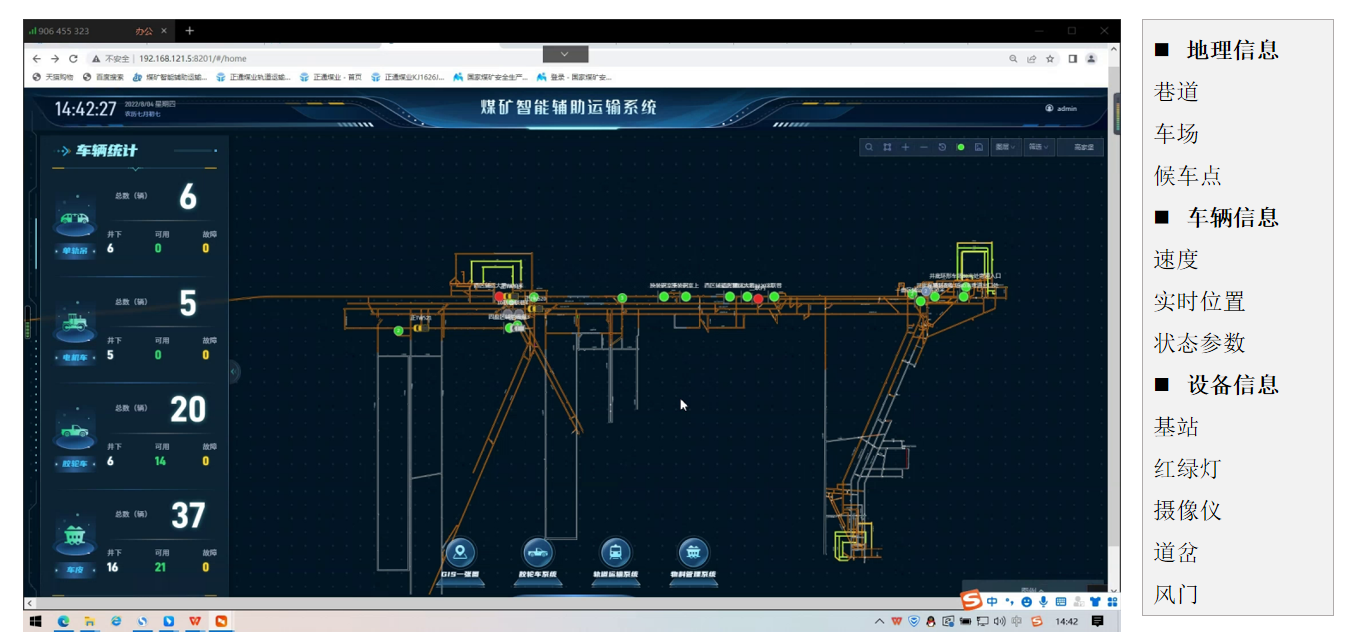Expand the 图层 layer dropdown
The width and height of the screenshot is (1357, 642).
pyautogui.click(x=1005, y=147)
